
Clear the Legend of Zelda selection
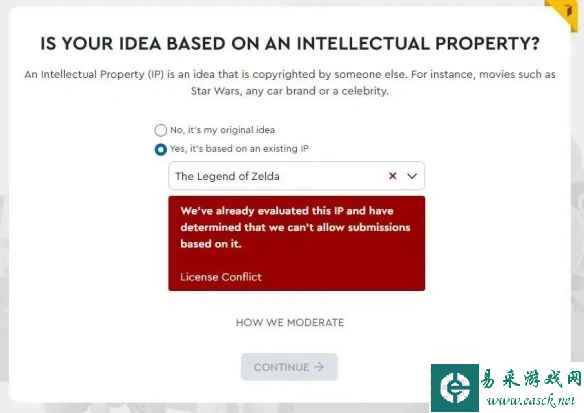pyautogui.click(x=392, y=176)
